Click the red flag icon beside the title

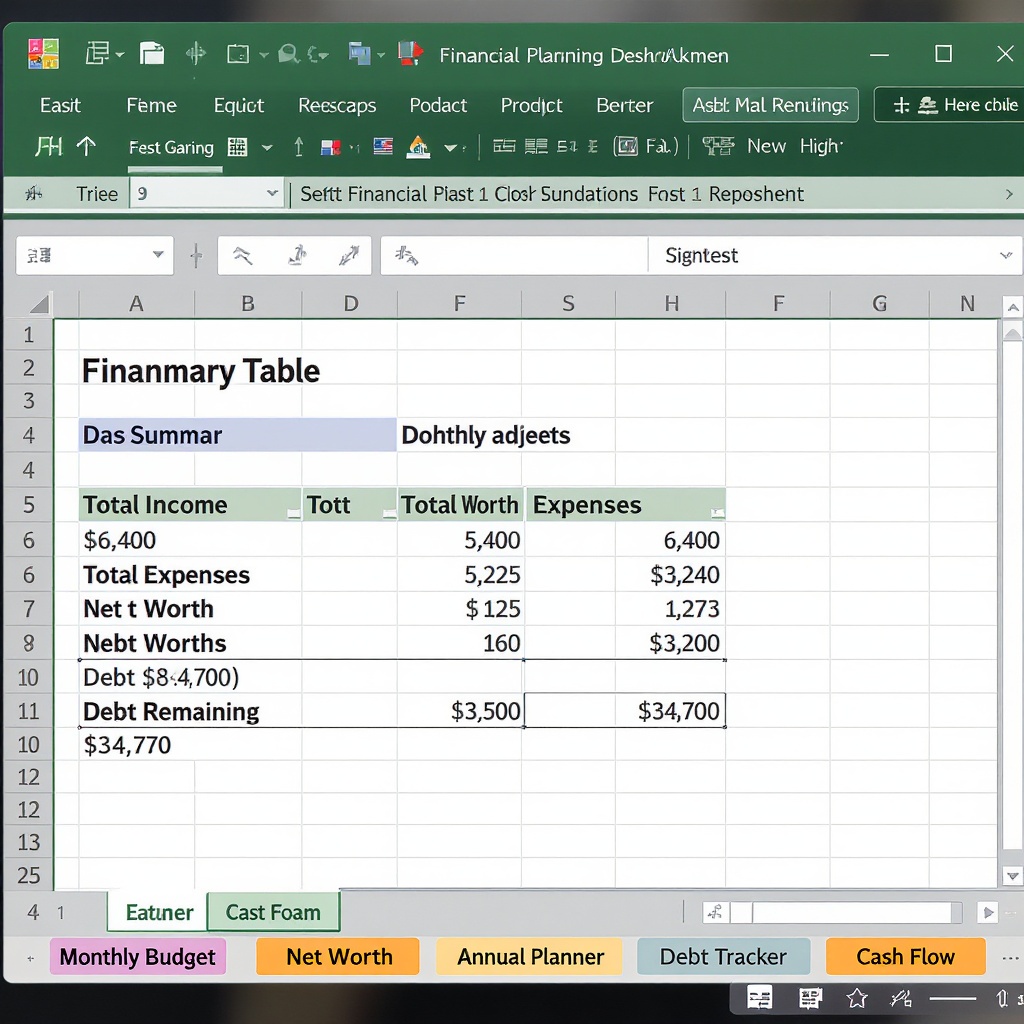coord(411,54)
